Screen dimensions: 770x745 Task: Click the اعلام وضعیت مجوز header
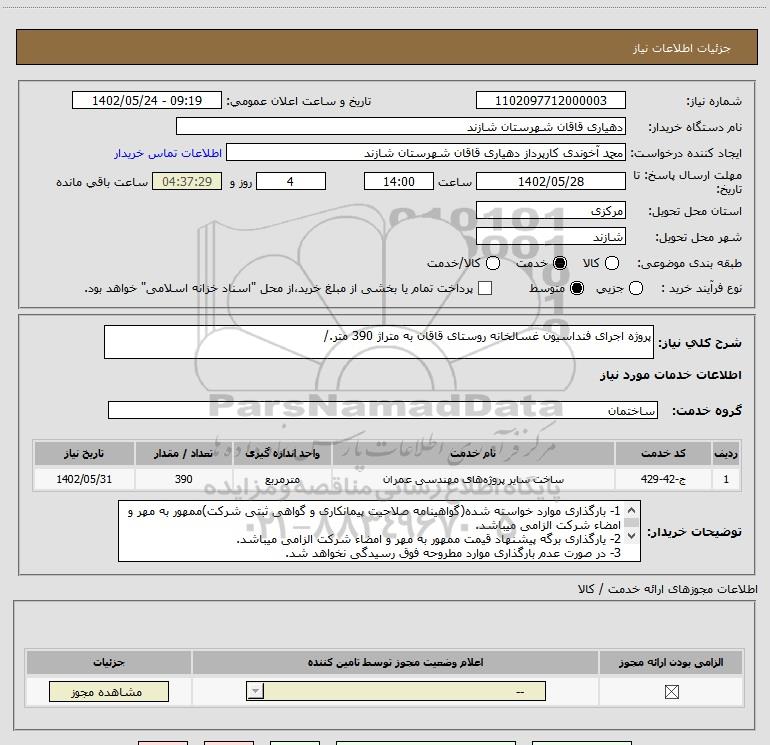click(395, 662)
